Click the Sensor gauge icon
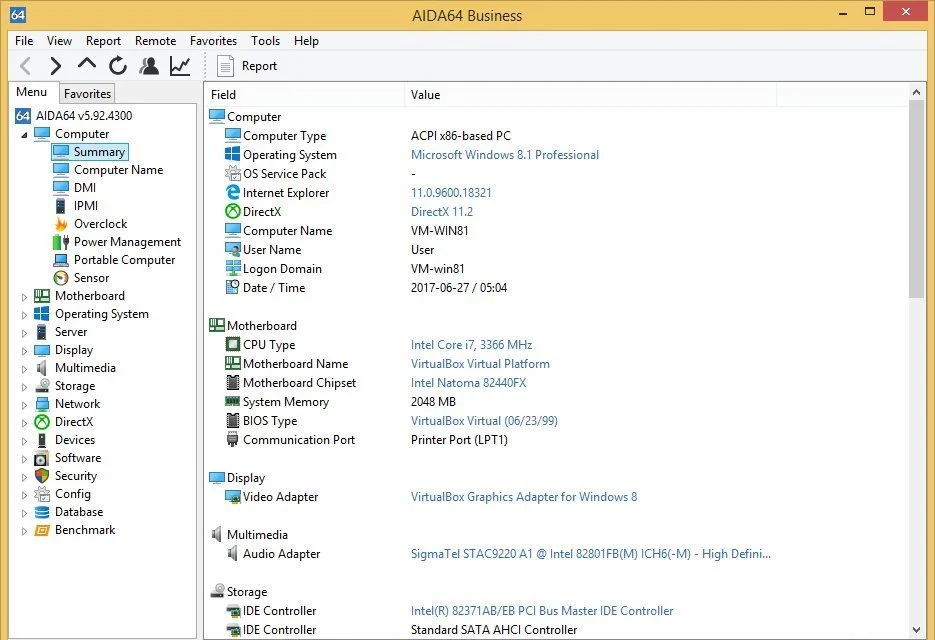935x640 pixels. click(x=61, y=278)
